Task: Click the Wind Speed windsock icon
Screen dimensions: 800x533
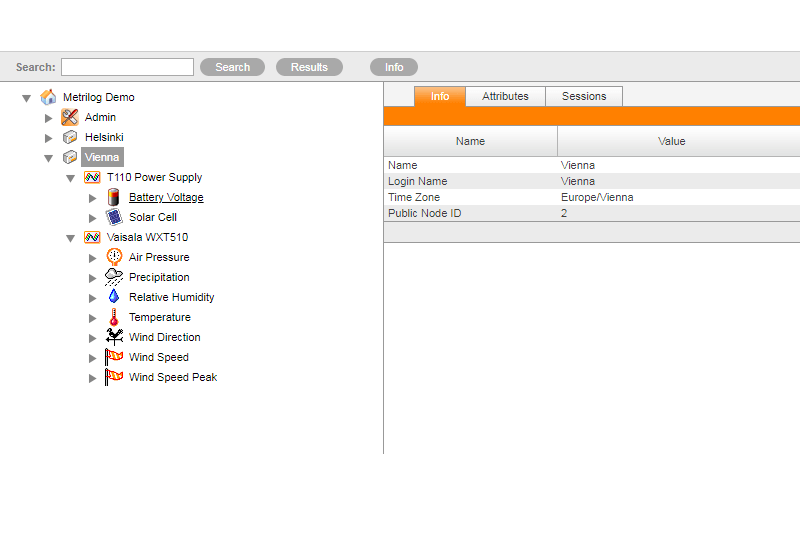Action: click(113, 357)
